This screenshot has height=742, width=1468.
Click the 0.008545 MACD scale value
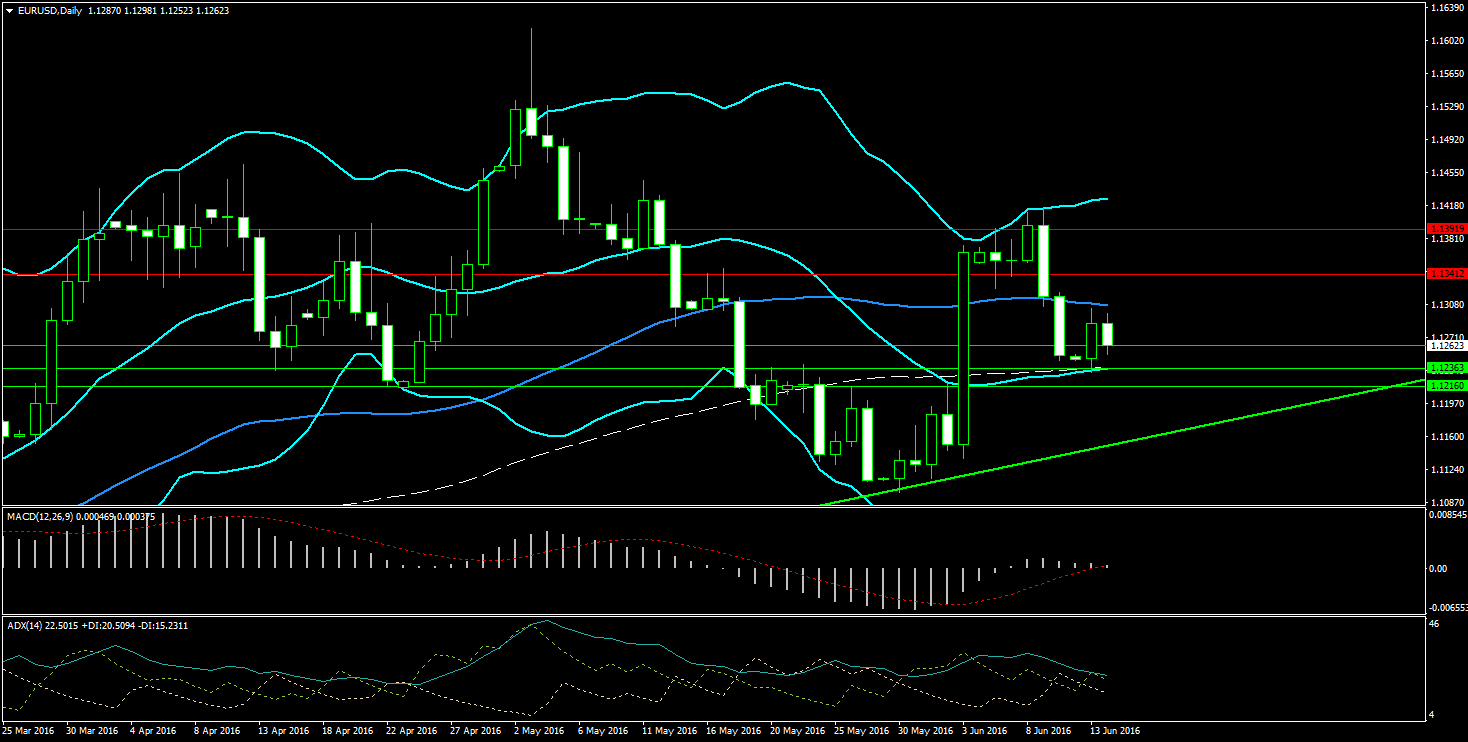click(x=1448, y=515)
